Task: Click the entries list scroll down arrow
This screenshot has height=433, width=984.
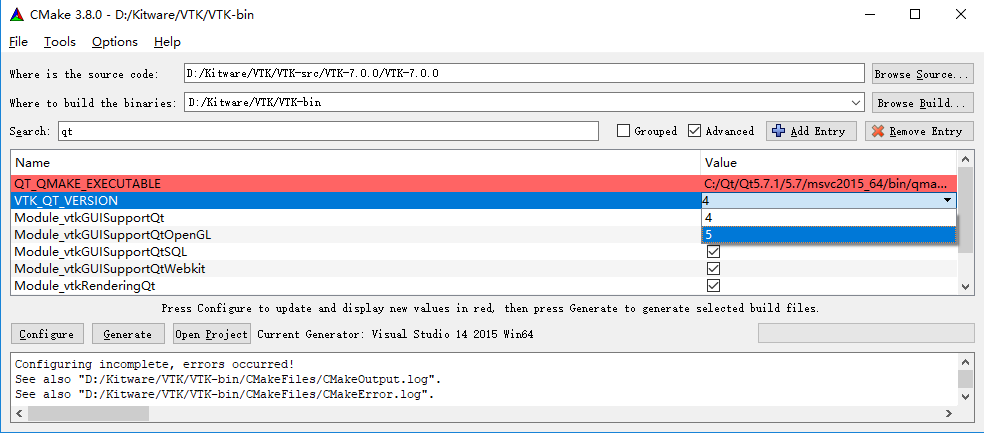Action: tap(966, 287)
